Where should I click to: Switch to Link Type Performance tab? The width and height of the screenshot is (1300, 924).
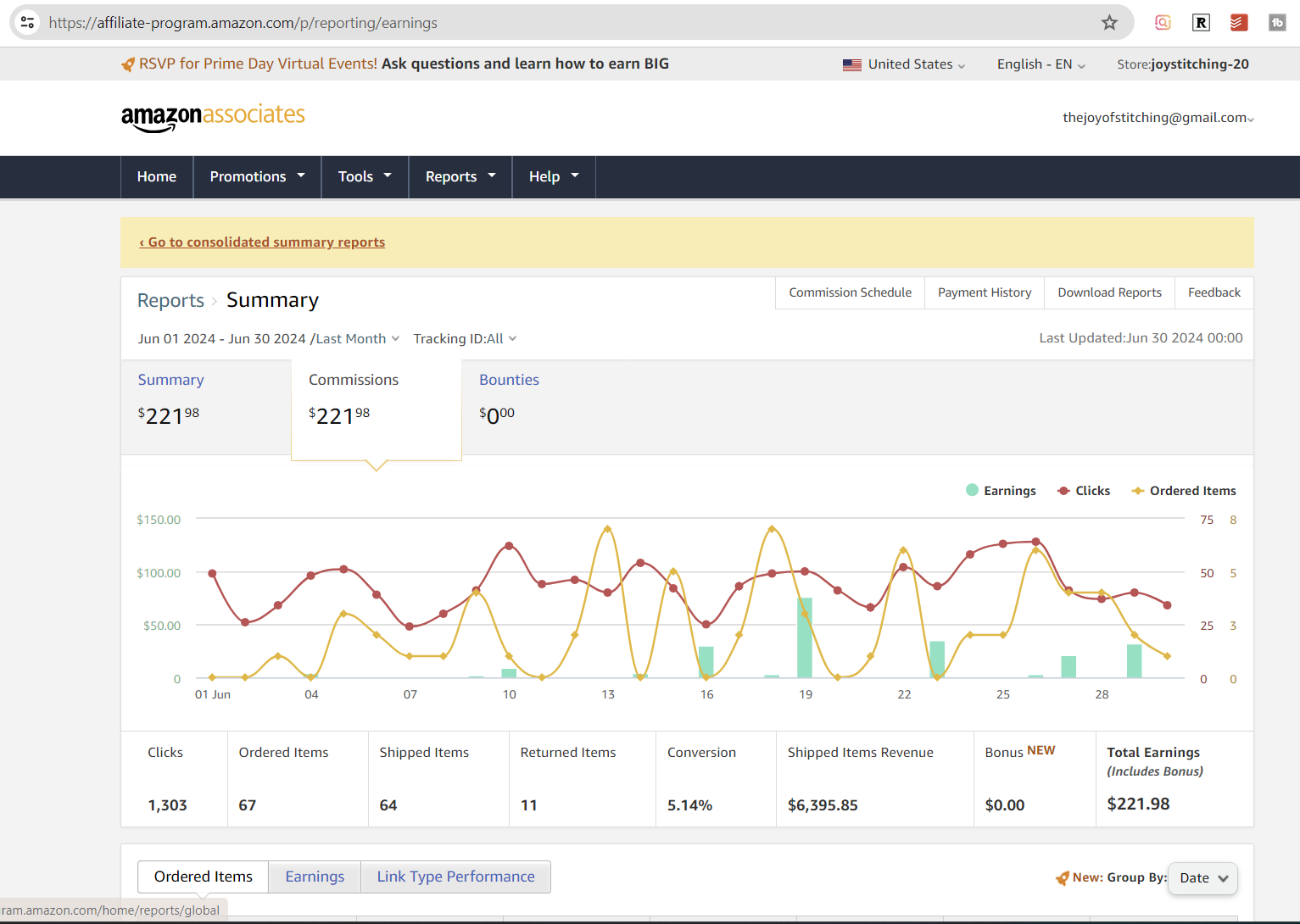click(x=455, y=877)
